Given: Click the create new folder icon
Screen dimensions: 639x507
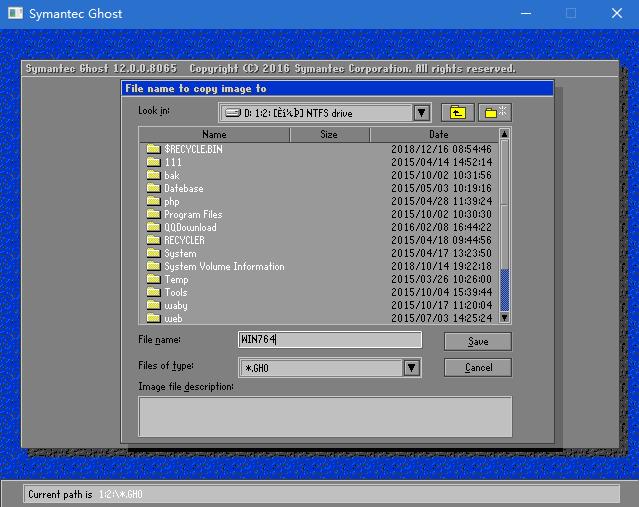Looking at the screenshot, I should point(495,112).
